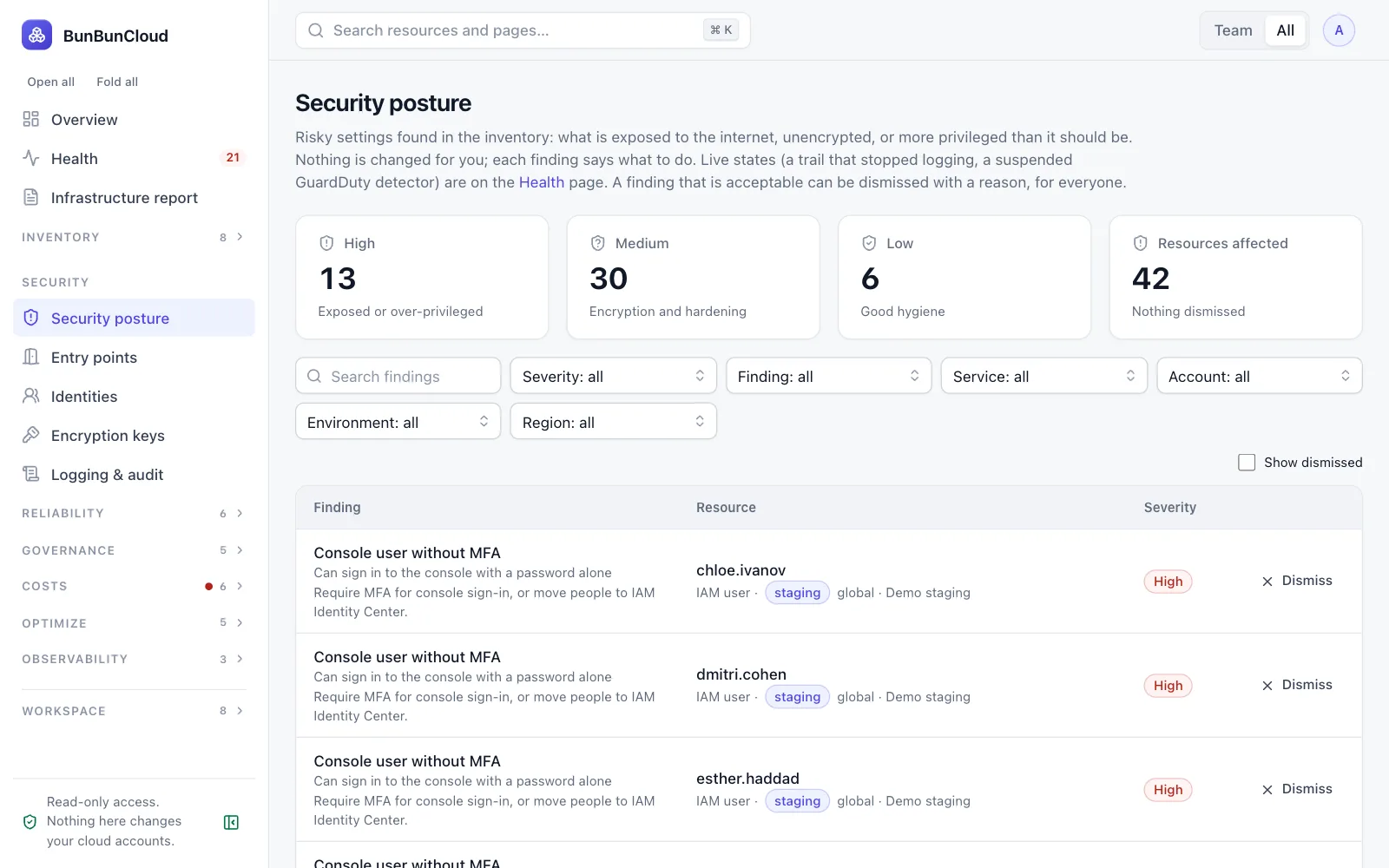
Task: Click the Infrastructure report document icon
Action: pyautogui.click(x=31, y=197)
